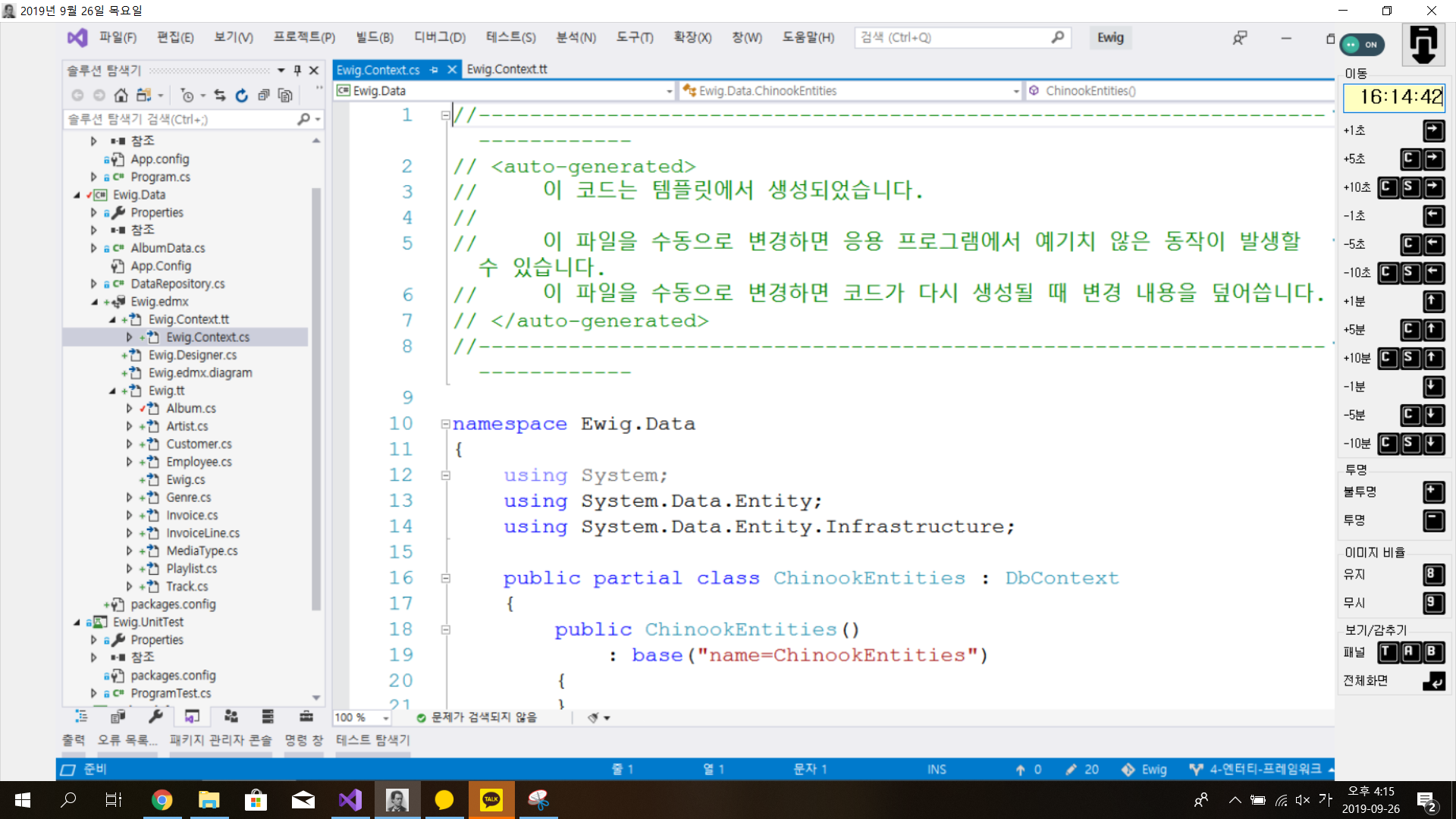Open Chrome from the Windows taskbar
The height and width of the screenshot is (819, 1456).
162,800
